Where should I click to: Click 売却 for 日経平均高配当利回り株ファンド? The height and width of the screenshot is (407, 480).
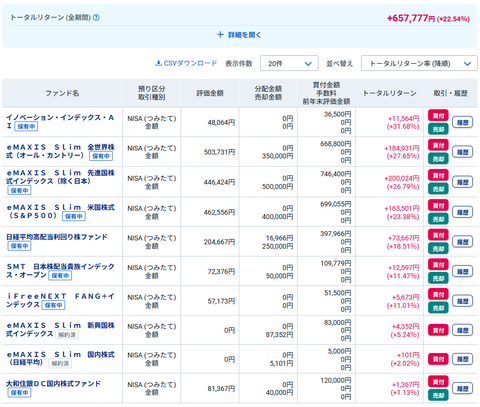438,249
